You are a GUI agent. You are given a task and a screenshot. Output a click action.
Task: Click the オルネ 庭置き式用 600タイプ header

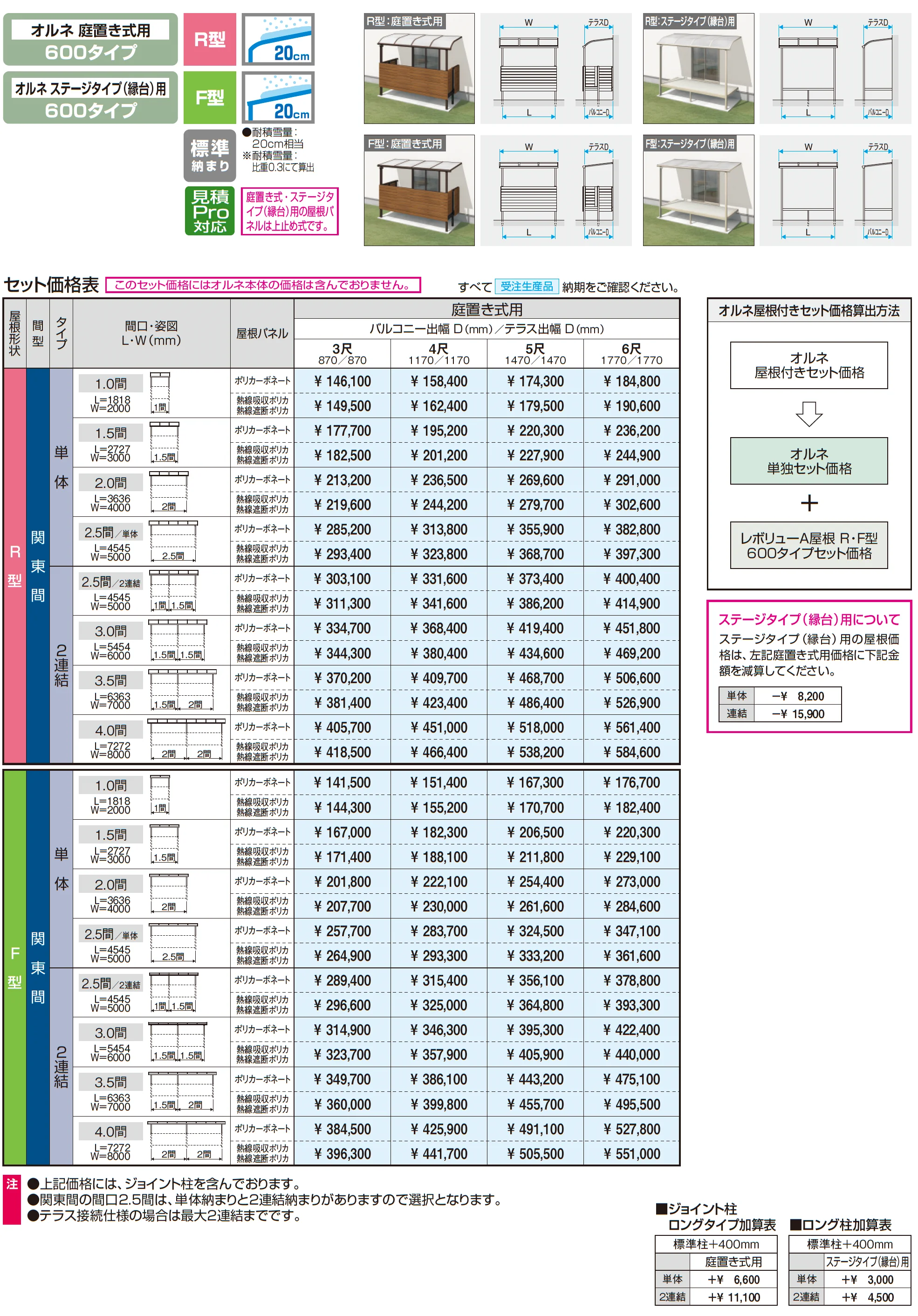(90, 39)
